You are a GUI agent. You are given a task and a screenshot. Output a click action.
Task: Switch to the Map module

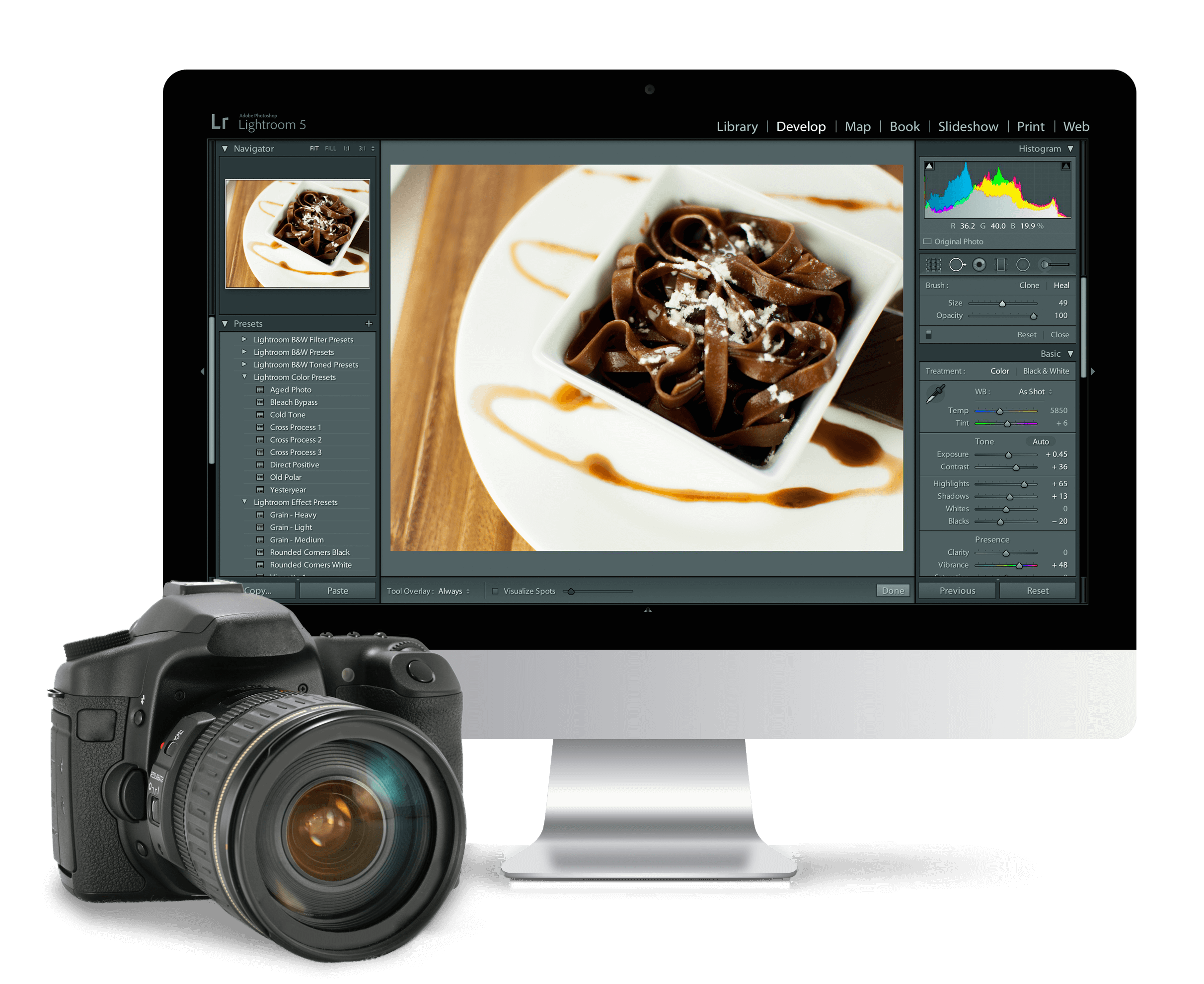pyautogui.click(x=858, y=126)
